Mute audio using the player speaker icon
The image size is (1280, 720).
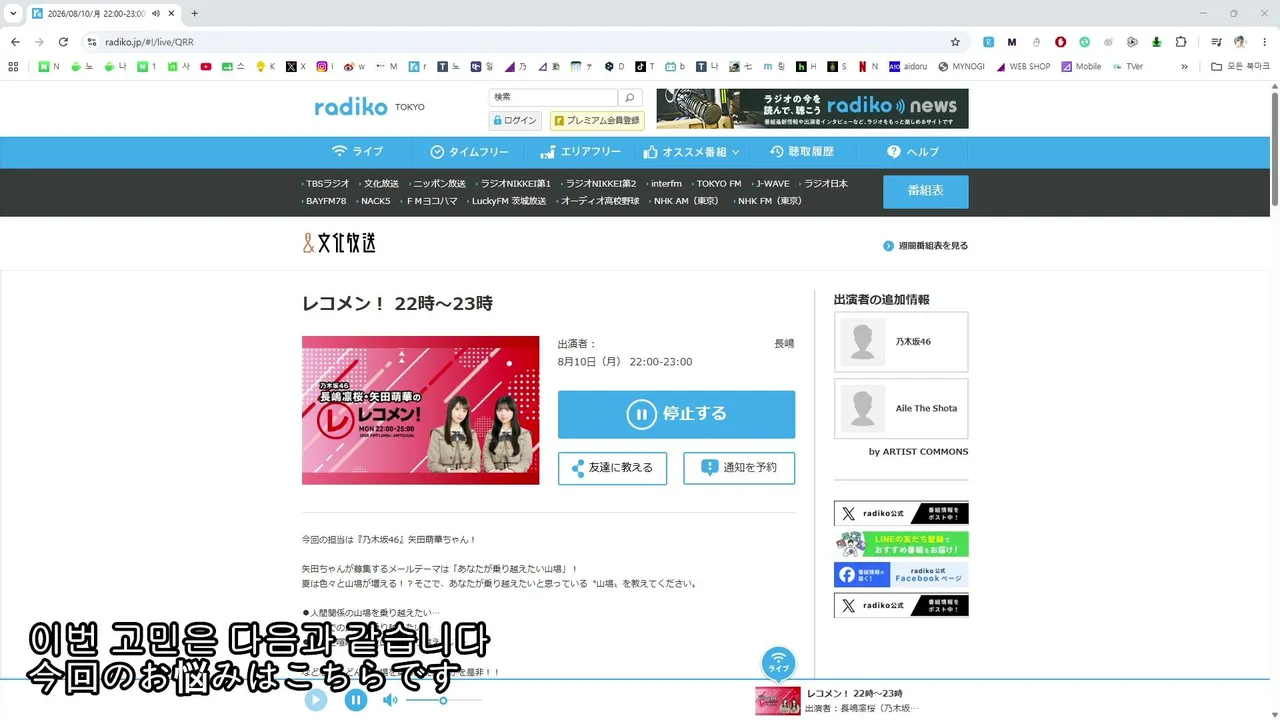pyautogui.click(x=390, y=700)
